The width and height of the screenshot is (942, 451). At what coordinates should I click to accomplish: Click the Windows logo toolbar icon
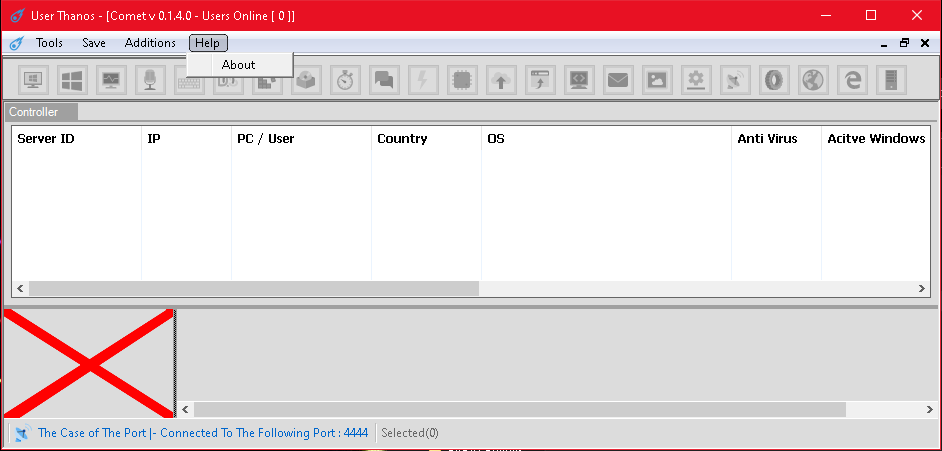[x=72, y=80]
